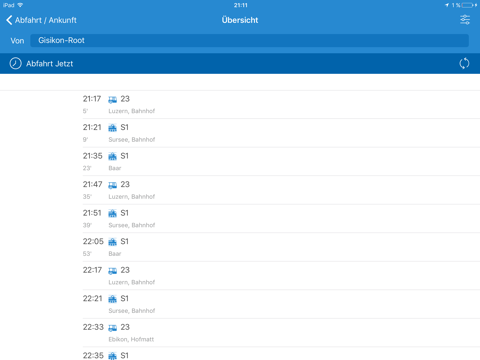Tap train icon of 22:05 departure
The image size is (480, 360).
(113, 242)
